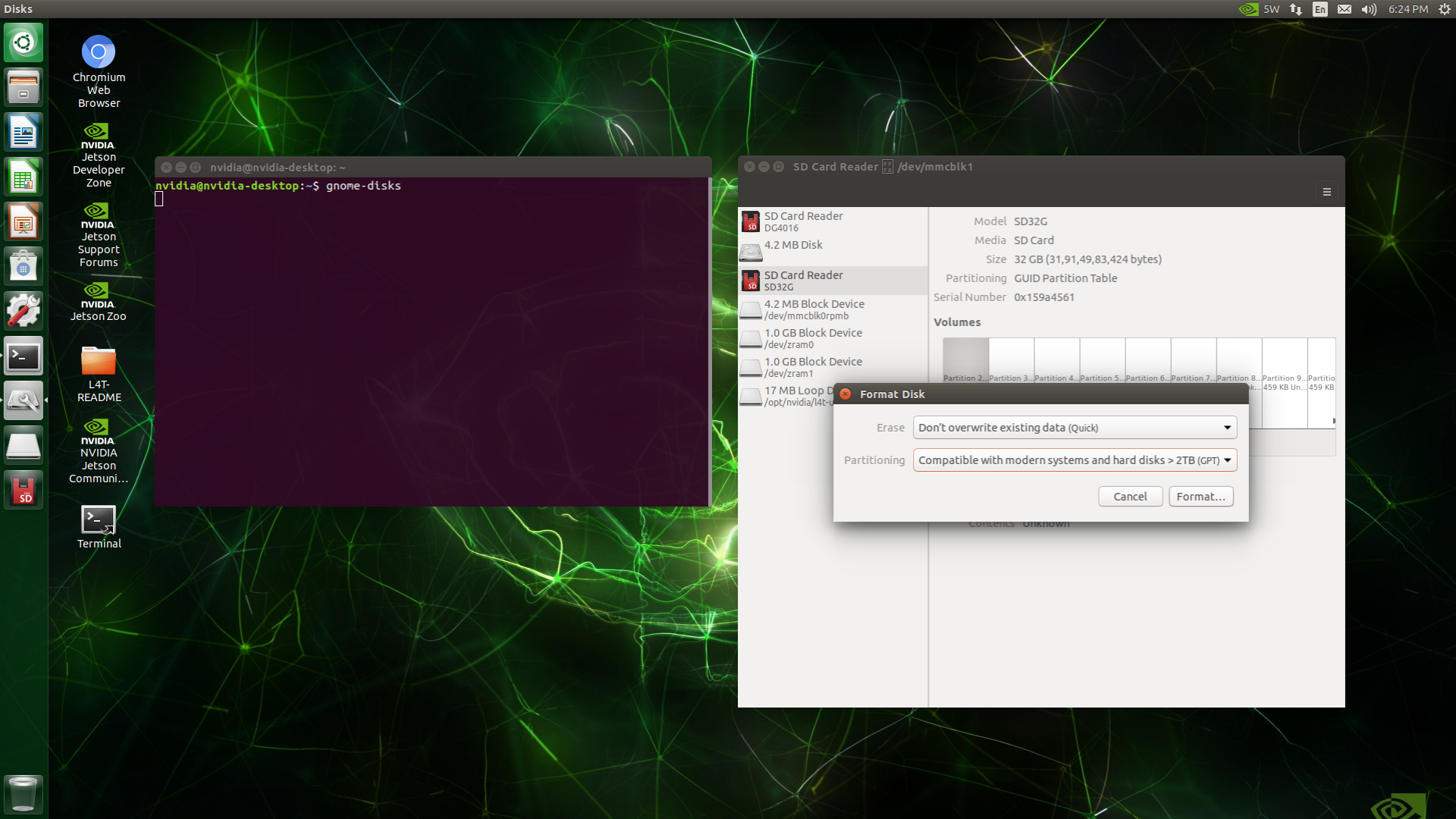Open the Partitioning type dropdown
1456x819 pixels.
click(1074, 460)
